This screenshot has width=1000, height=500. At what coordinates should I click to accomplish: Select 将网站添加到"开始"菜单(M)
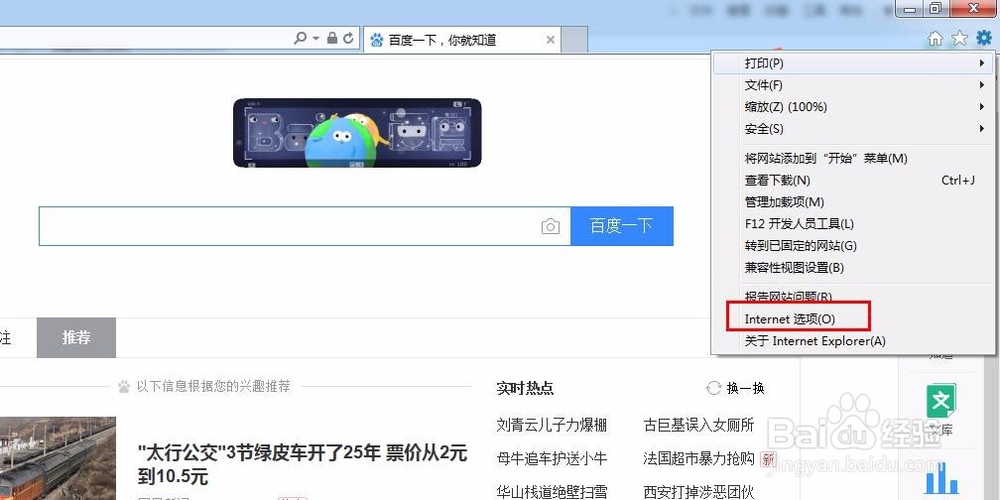pyautogui.click(x=853, y=158)
